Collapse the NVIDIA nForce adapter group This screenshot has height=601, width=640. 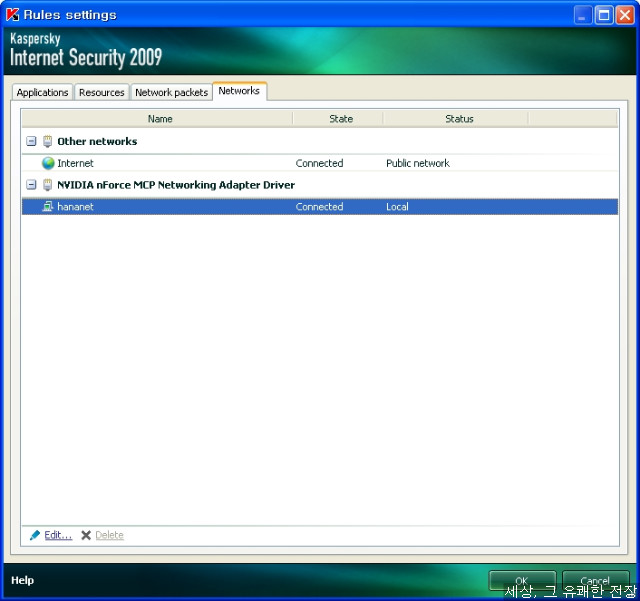click(x=31, y=185)
